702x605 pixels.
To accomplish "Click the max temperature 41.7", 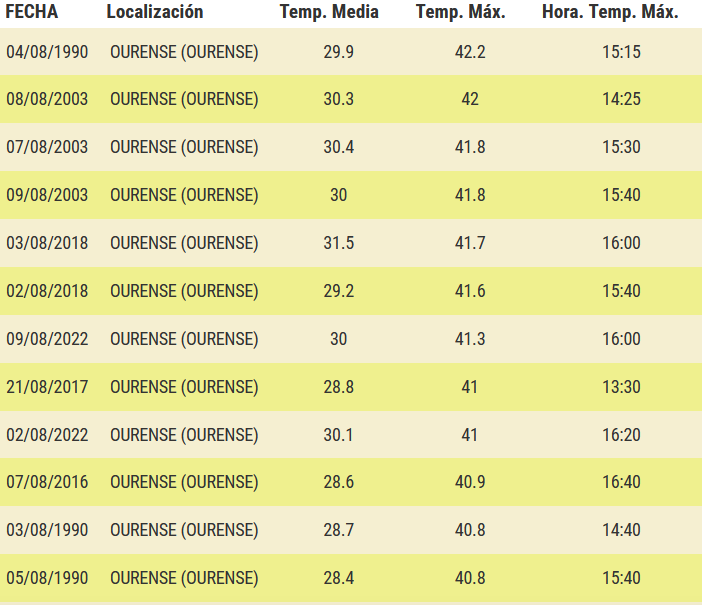I will pos(470,243).
